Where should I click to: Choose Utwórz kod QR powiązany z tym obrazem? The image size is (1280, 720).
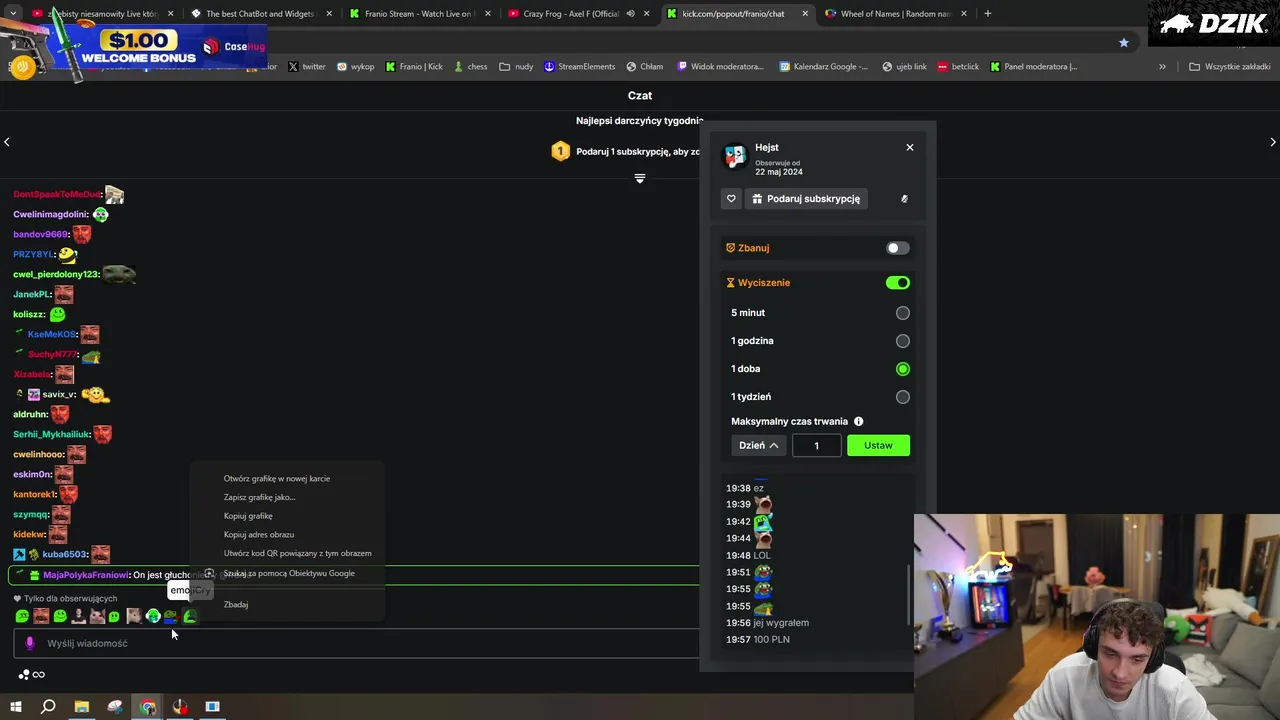coord(297,554)
